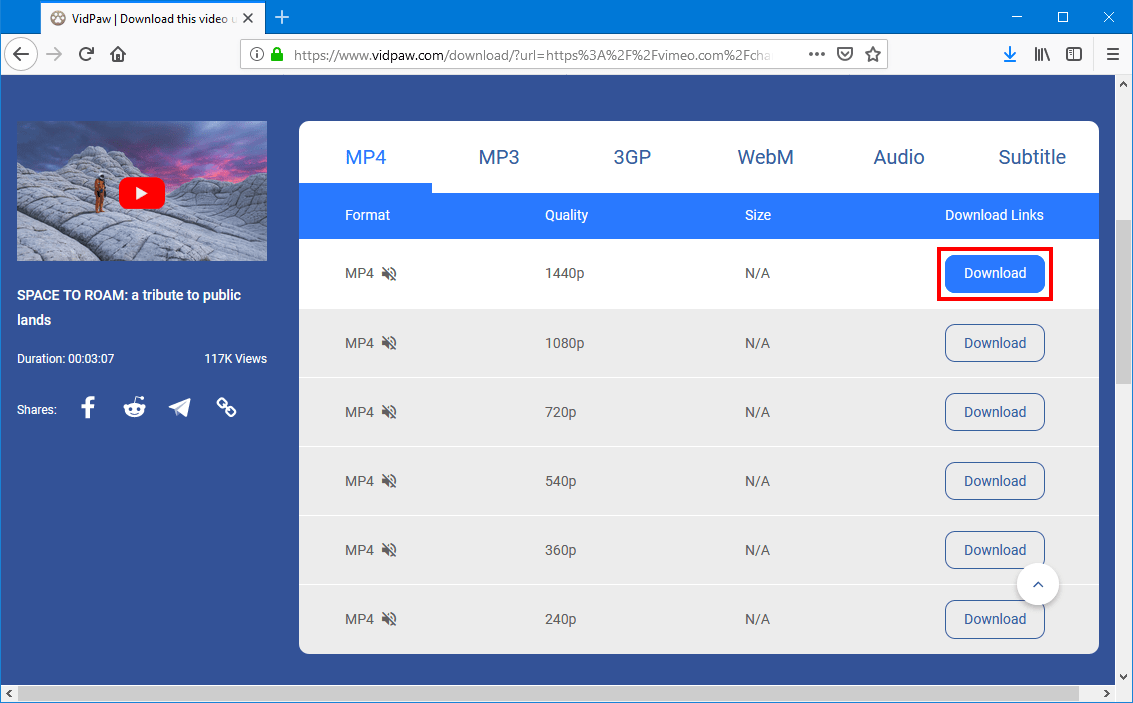Click the vertical scrollbar down arrow
This screenshot has height=703, width=1133.
coord(1124,677)
